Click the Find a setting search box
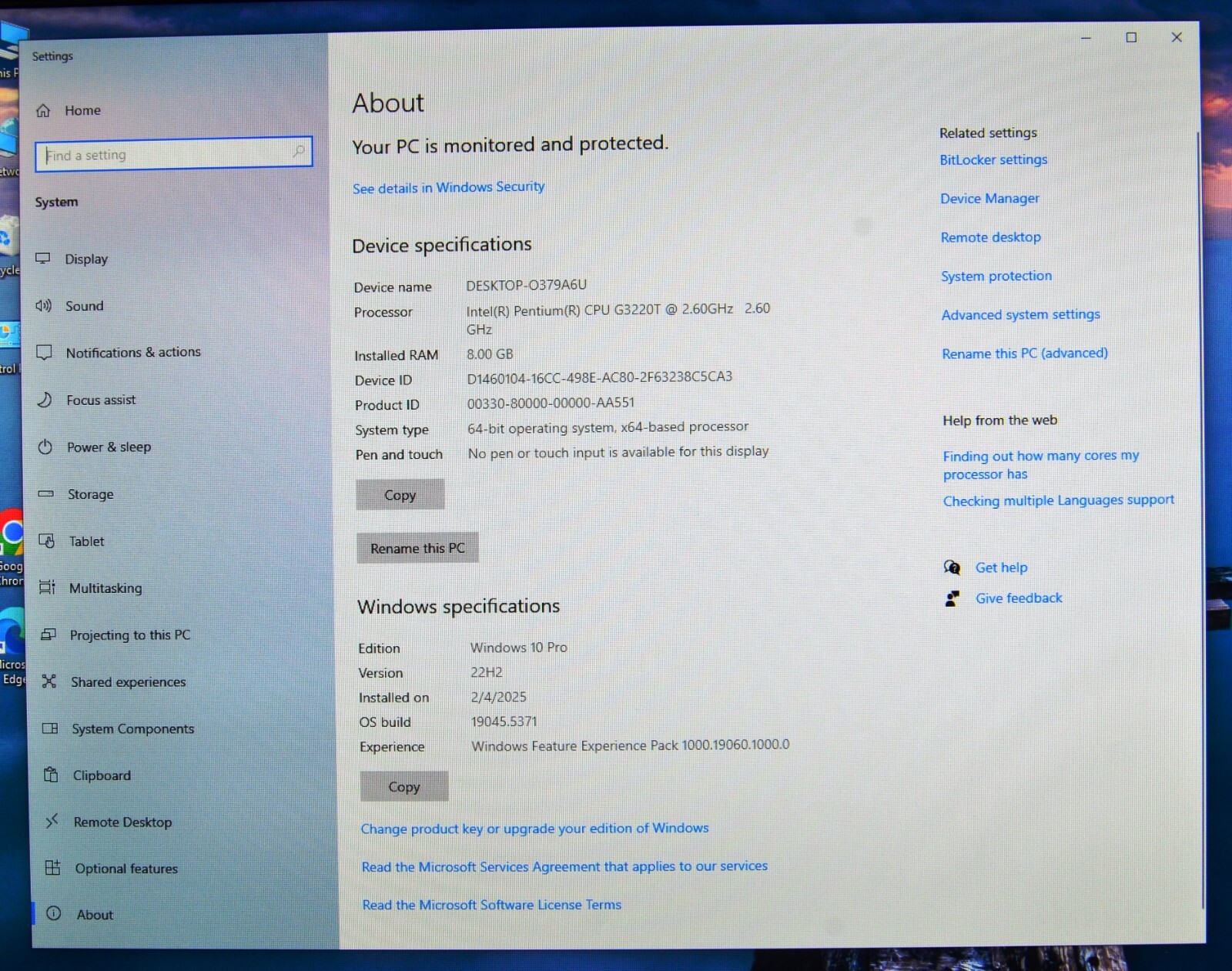 click(173, 153)
